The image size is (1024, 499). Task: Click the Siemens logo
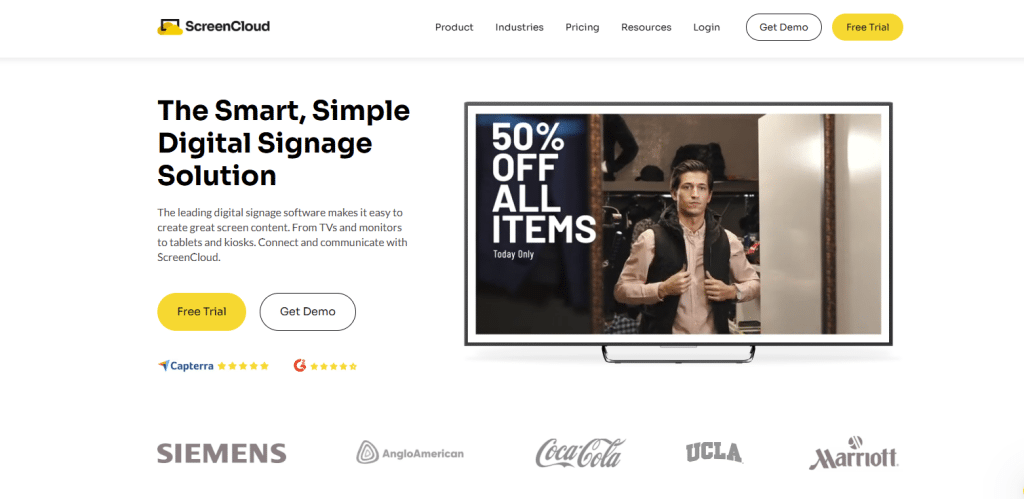pyautogui.click(x=221, y=453)
